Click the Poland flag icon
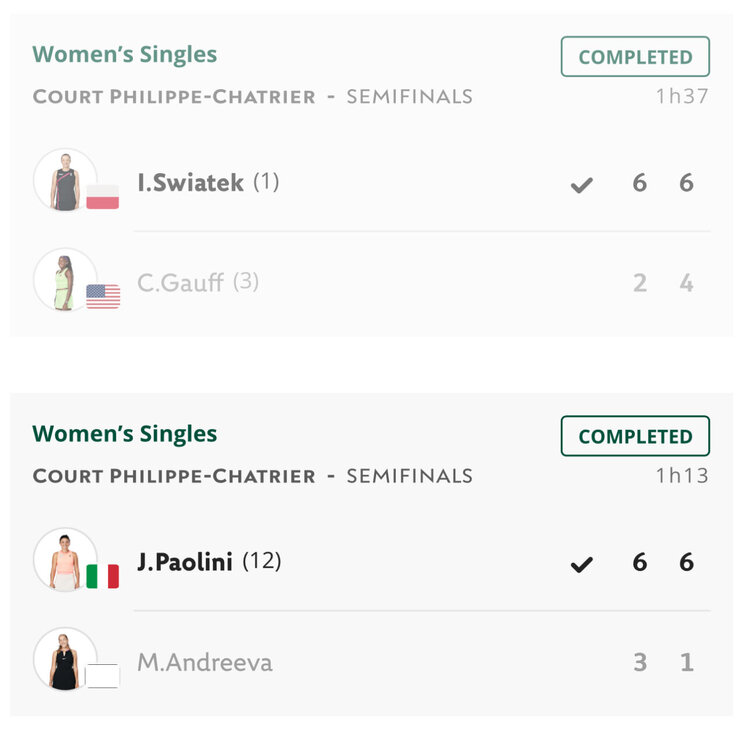 click(x=103, y=197)
